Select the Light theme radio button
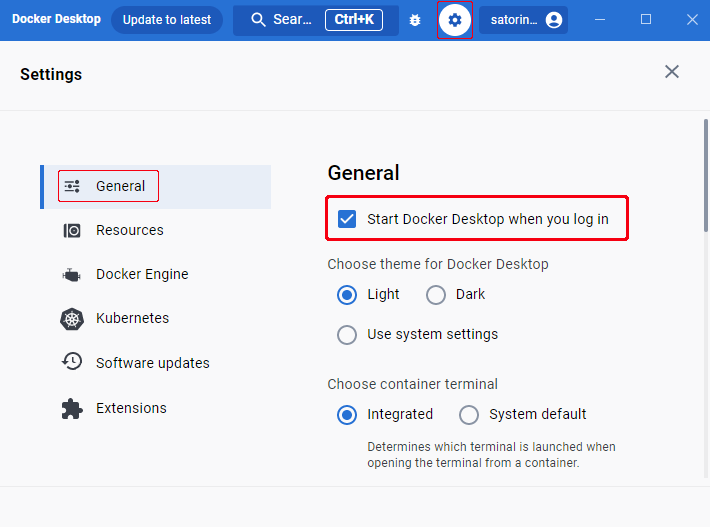 (347, 295)
